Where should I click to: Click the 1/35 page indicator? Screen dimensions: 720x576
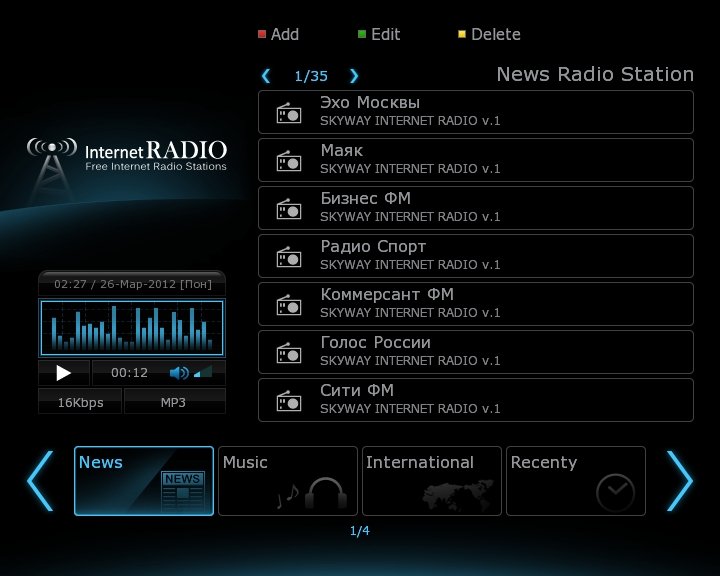coord(311,76)
